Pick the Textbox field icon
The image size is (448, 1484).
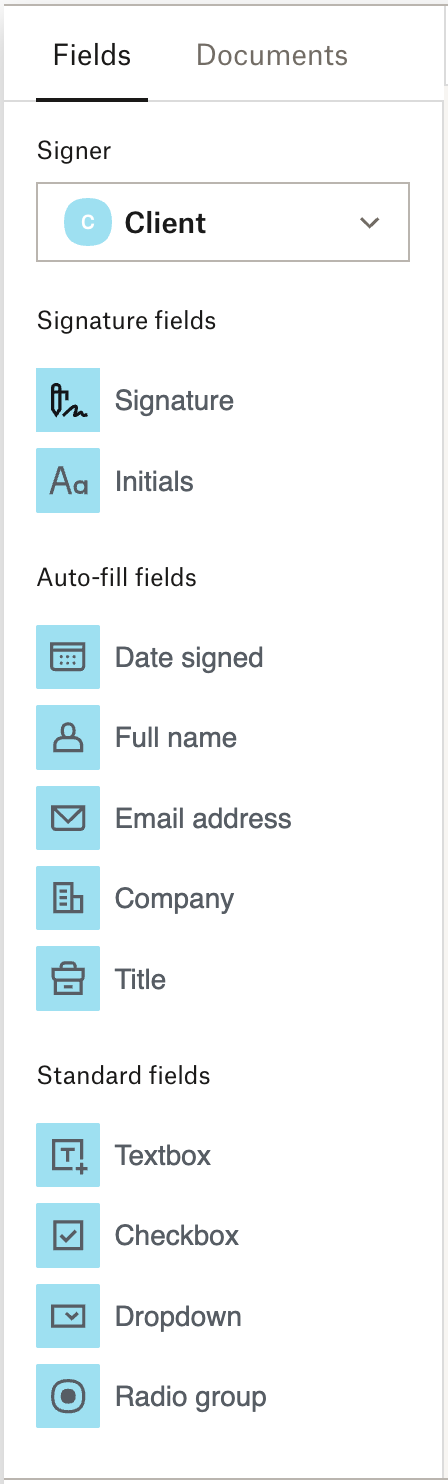tap(68, 1155)
